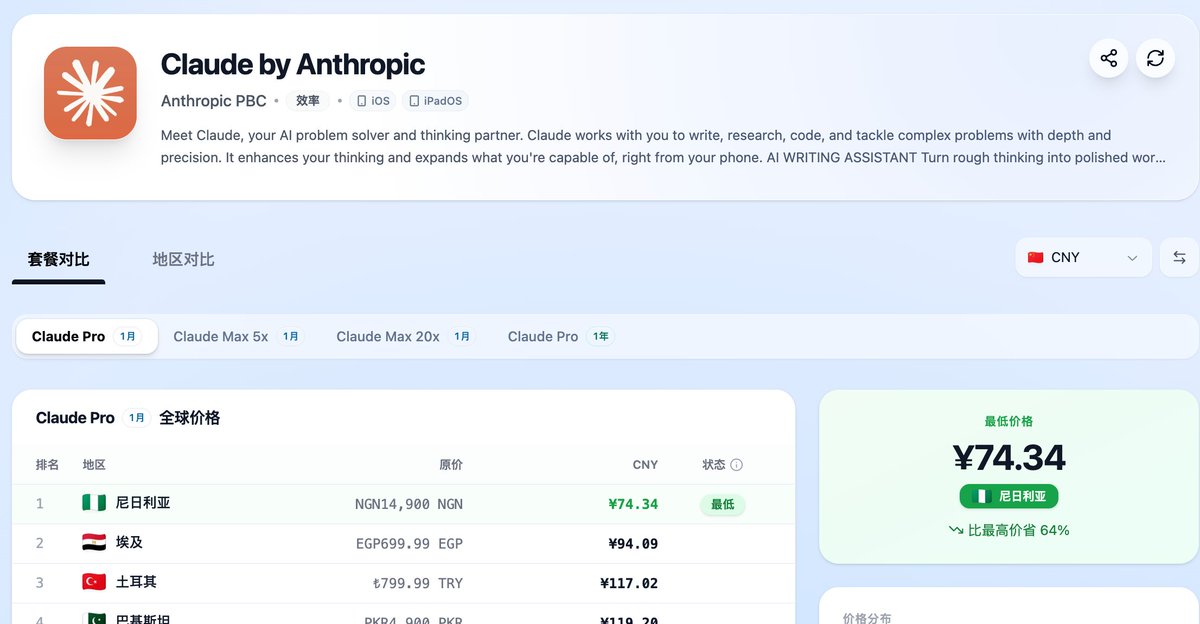The width and height of the screenshot is (1200, 624).
Task: Click the Claude app logo icon
Action: pos(90,93)
